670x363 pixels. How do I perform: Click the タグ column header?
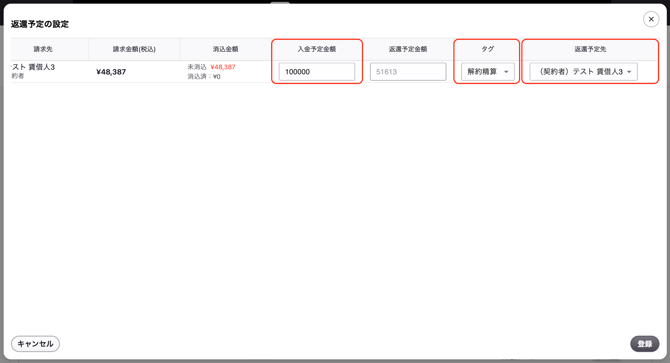point(488,49)
